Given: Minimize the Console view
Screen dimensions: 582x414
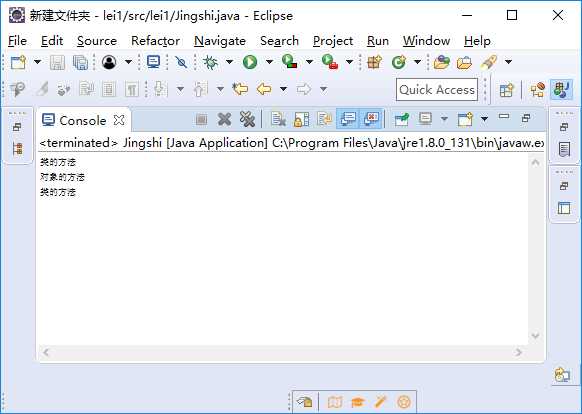Looking at the screenshot, I should (x=504, y=116).
